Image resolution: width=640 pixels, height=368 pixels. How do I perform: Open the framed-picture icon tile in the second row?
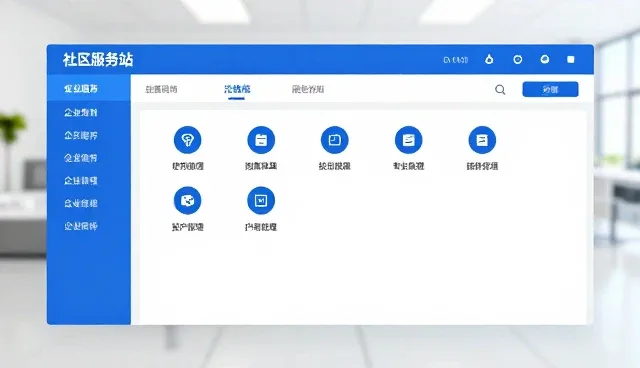click(x=261, y=200)
